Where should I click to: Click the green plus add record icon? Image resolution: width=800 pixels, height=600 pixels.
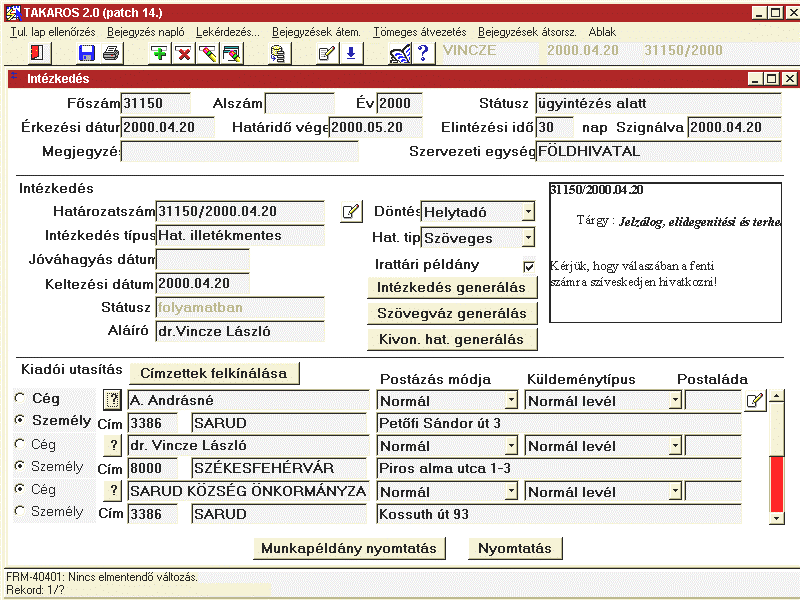click(x=159, y=53)
